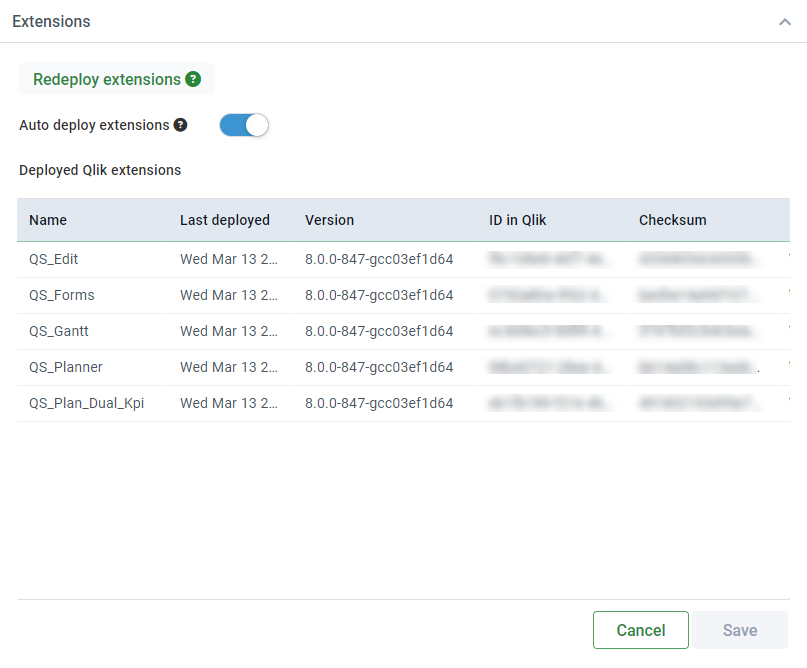Viewport: 807px width, 668px height.
Task: Click the QS_Forms version value
Action: point(379,295)
